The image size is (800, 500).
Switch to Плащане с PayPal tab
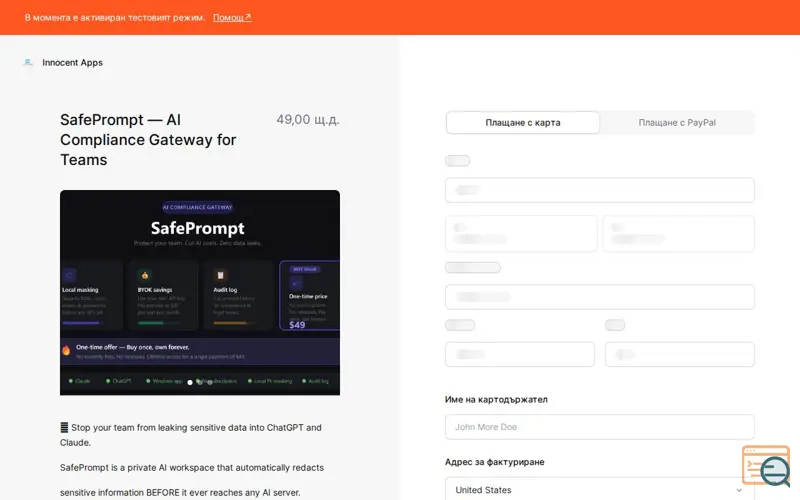pos(677,122)
